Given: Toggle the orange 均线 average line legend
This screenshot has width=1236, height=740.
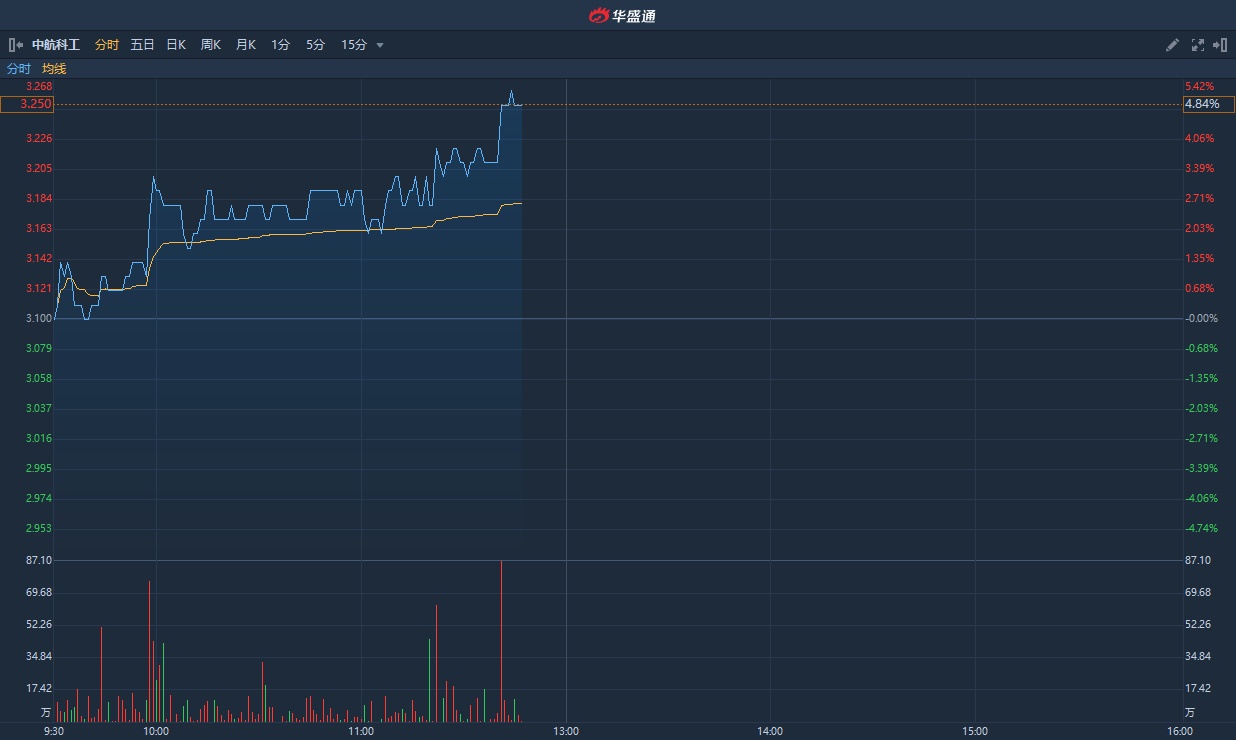Looking at the screenshot, I should [54, 69].
